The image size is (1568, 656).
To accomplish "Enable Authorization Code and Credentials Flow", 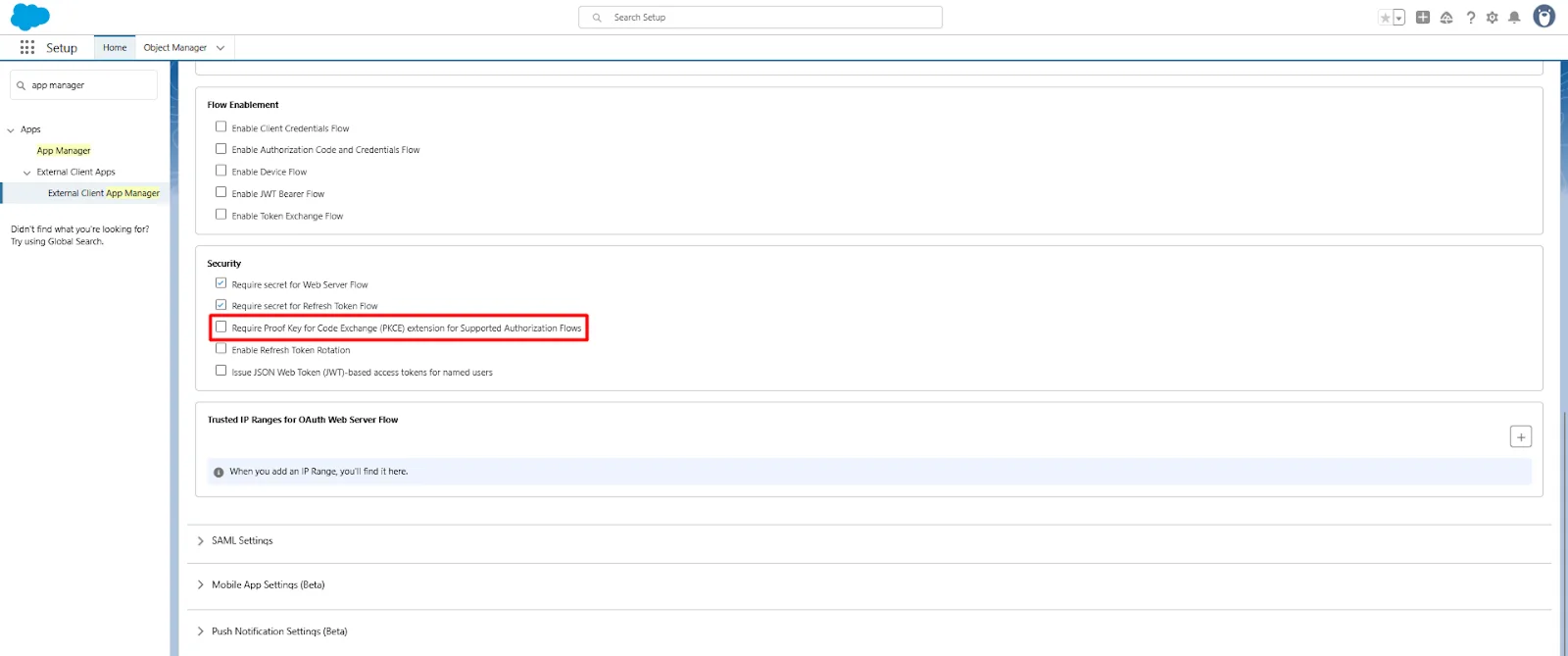I will point(220,149).
